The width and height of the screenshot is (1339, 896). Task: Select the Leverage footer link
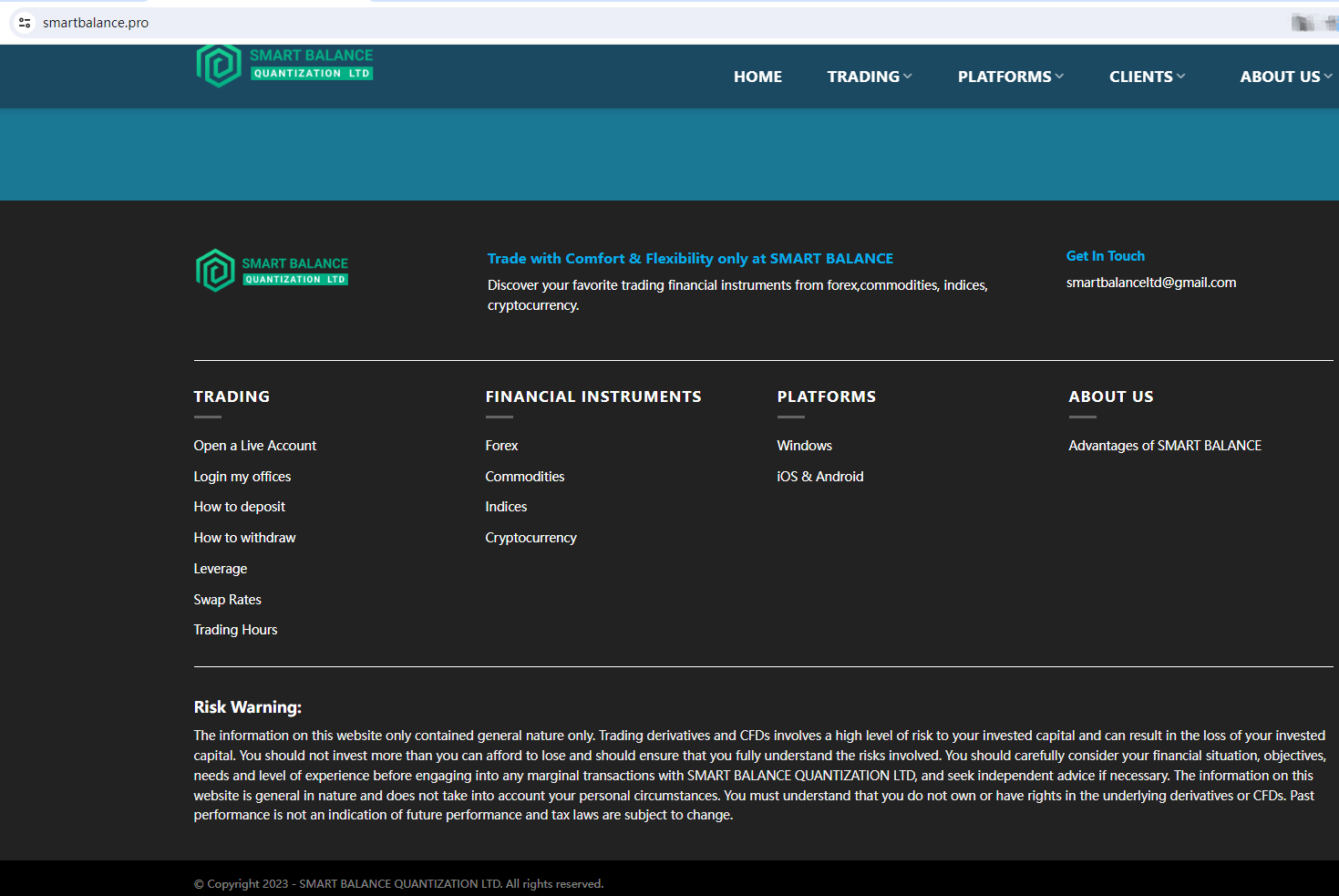point(221,569)
